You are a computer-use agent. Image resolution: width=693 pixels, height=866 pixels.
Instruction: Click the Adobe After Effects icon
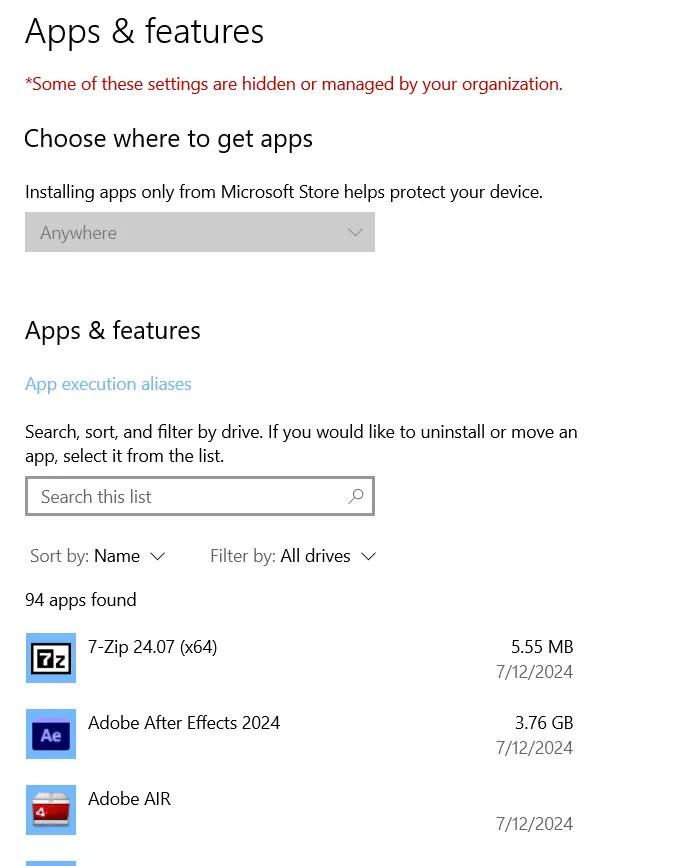coord(51,734)
